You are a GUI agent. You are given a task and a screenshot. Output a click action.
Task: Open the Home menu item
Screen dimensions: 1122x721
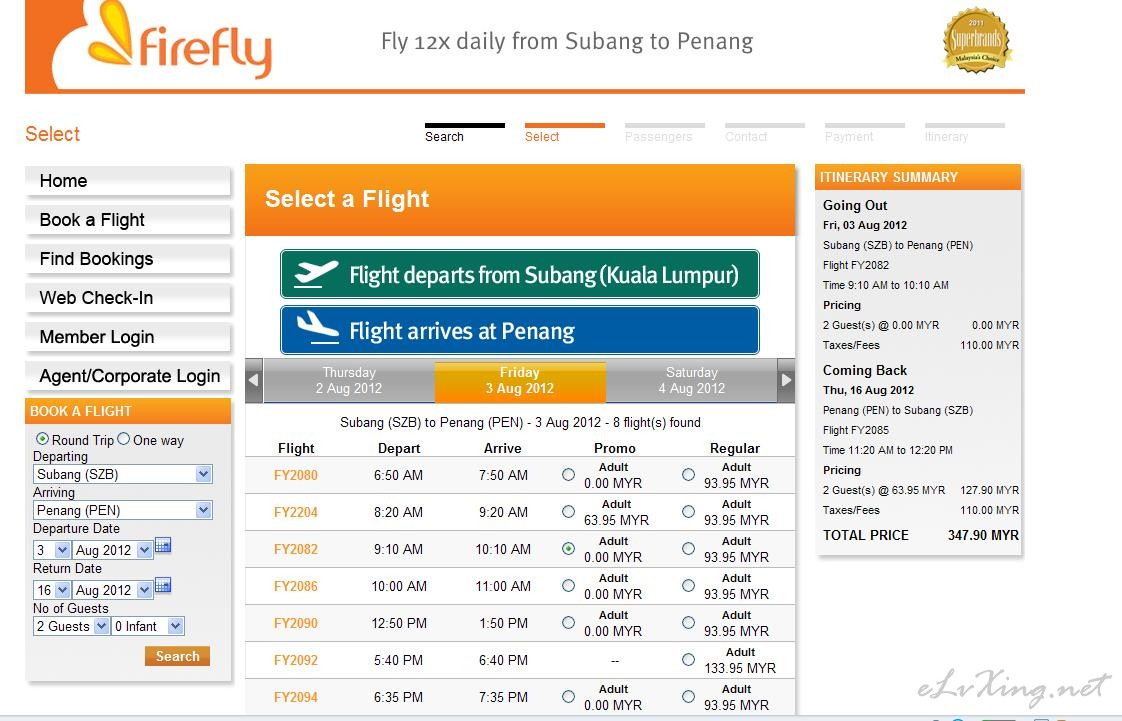[x=128, y=181]
